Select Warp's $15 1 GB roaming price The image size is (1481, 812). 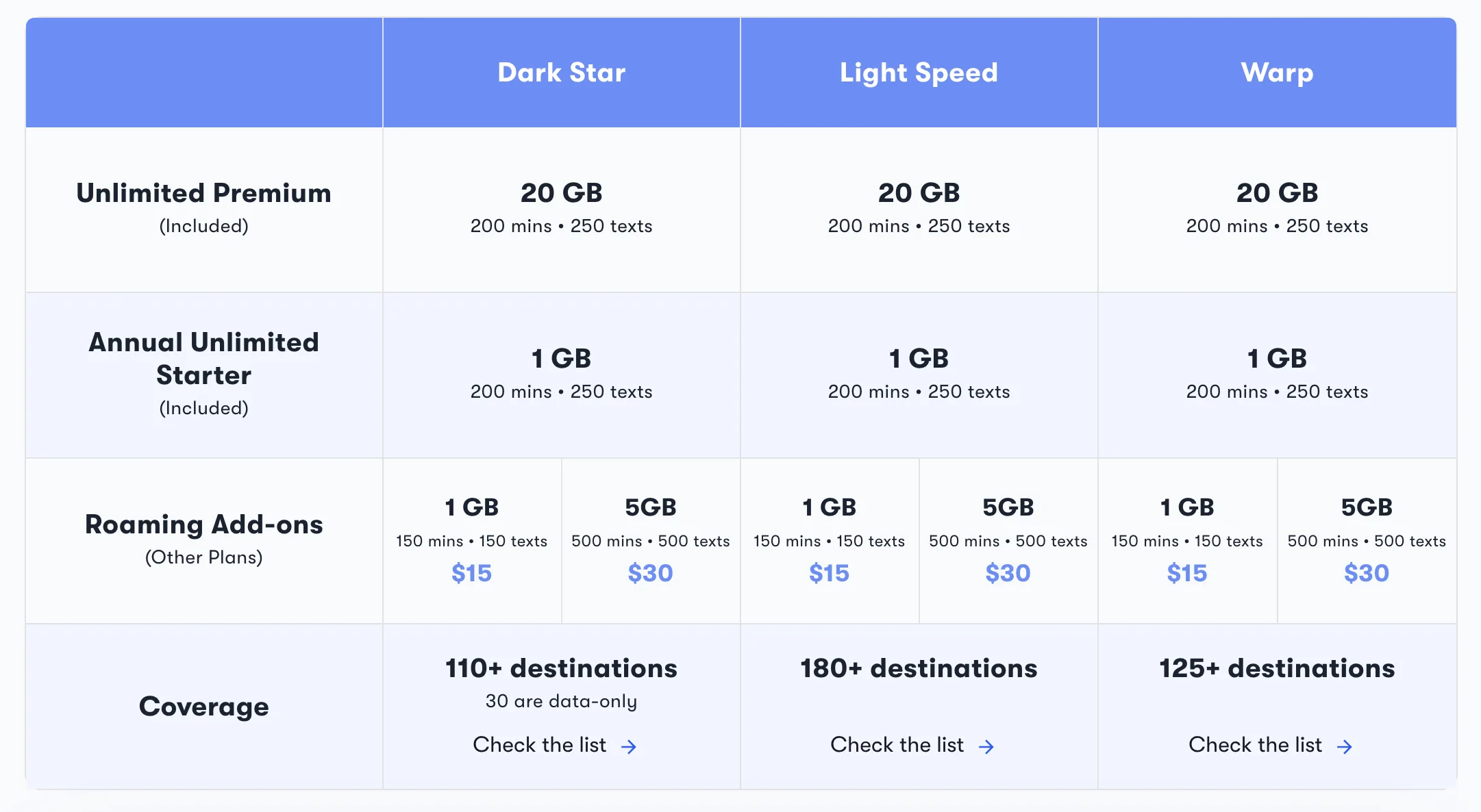point(1186,574)
